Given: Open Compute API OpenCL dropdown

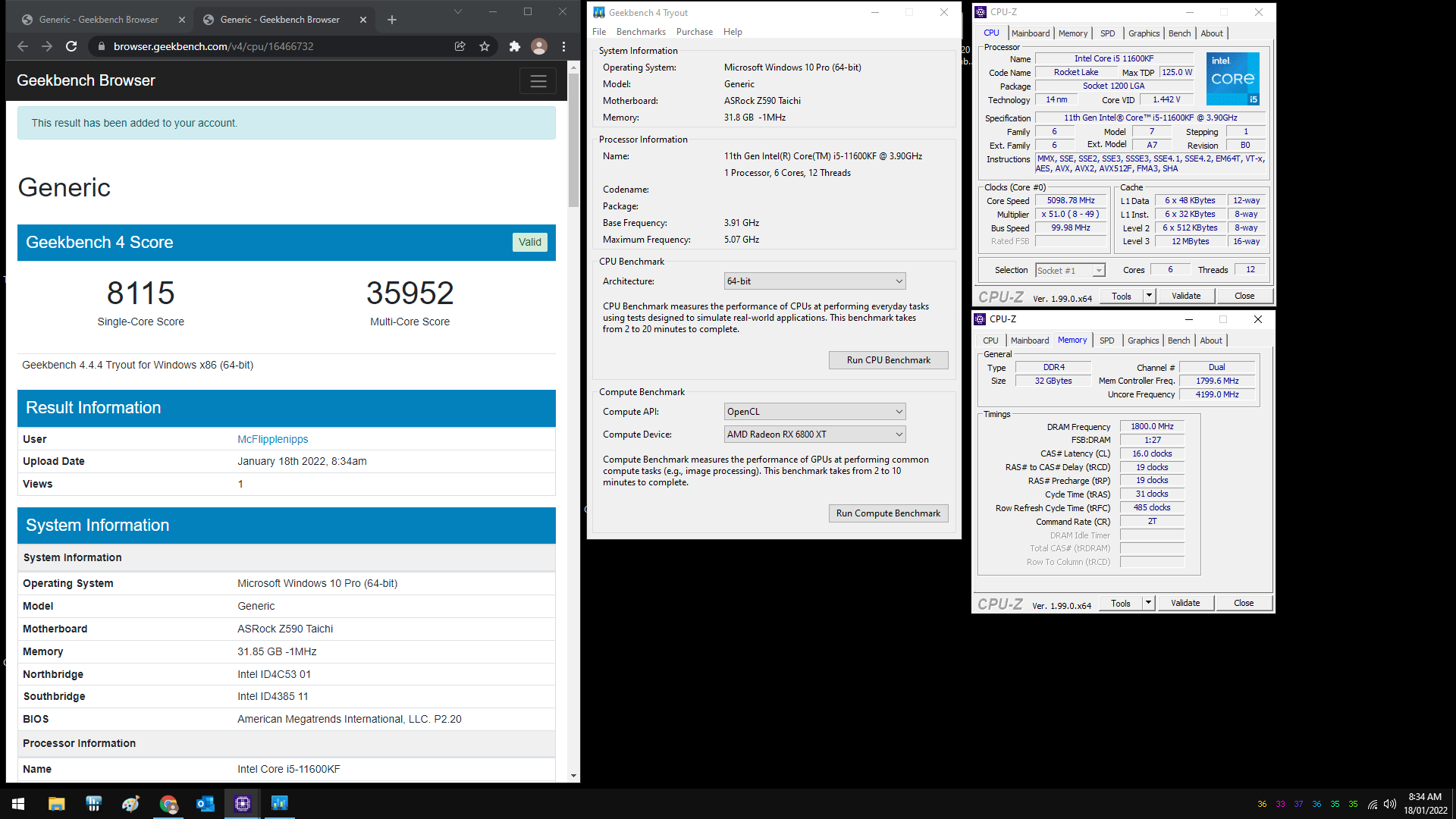Looking at the screenshot, I should pyautogui.click(x=814, y=412).
